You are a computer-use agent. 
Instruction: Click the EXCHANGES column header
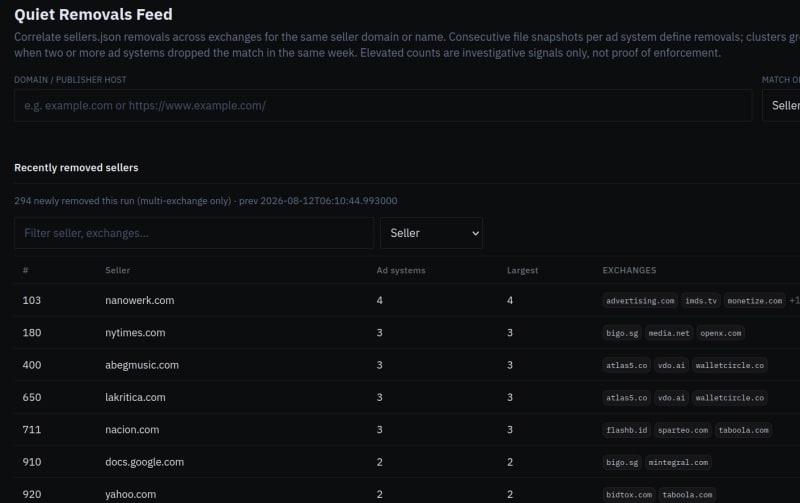coord(629,270)
